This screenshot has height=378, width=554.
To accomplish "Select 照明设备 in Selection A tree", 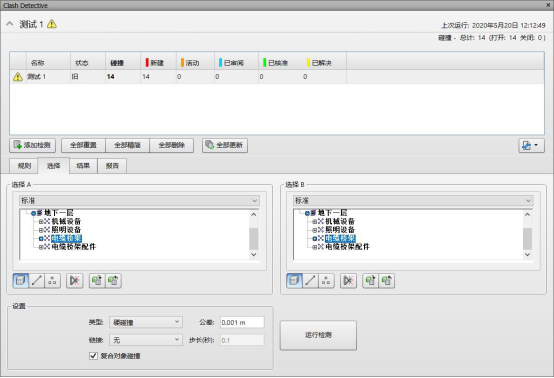I will (x=66, y=230).
